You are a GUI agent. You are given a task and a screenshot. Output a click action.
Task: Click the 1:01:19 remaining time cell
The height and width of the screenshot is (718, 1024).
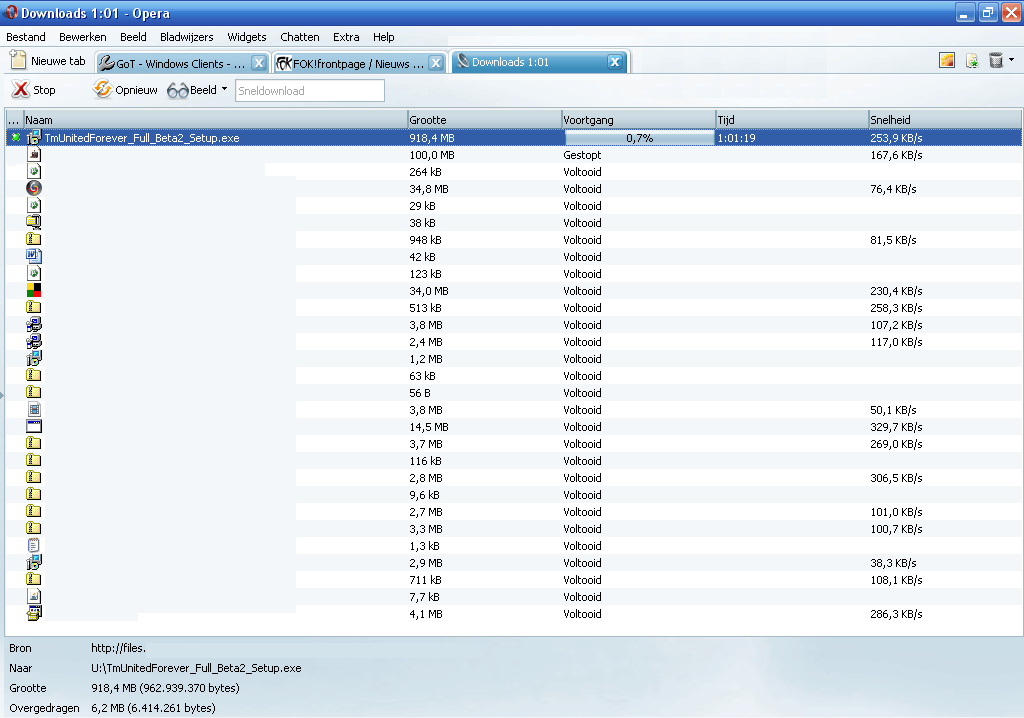click(737, 139)
